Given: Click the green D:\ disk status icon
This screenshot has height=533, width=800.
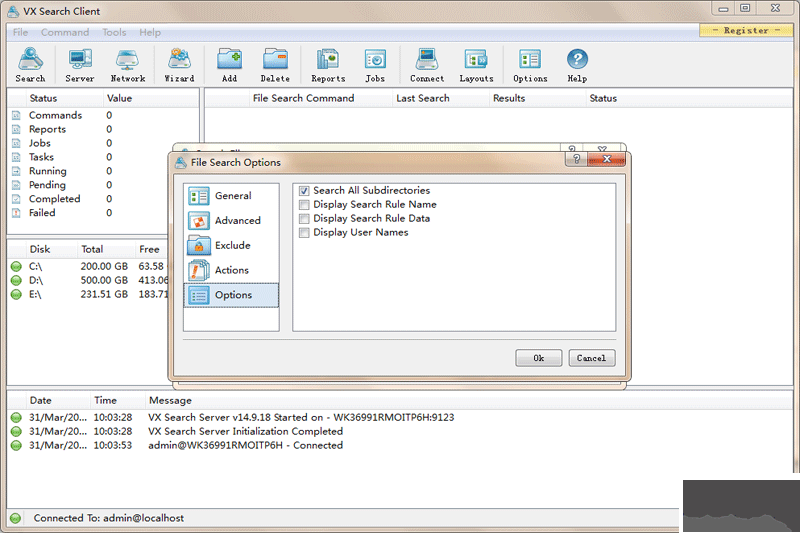Looking at the screenshot, I should coord(16,280).
